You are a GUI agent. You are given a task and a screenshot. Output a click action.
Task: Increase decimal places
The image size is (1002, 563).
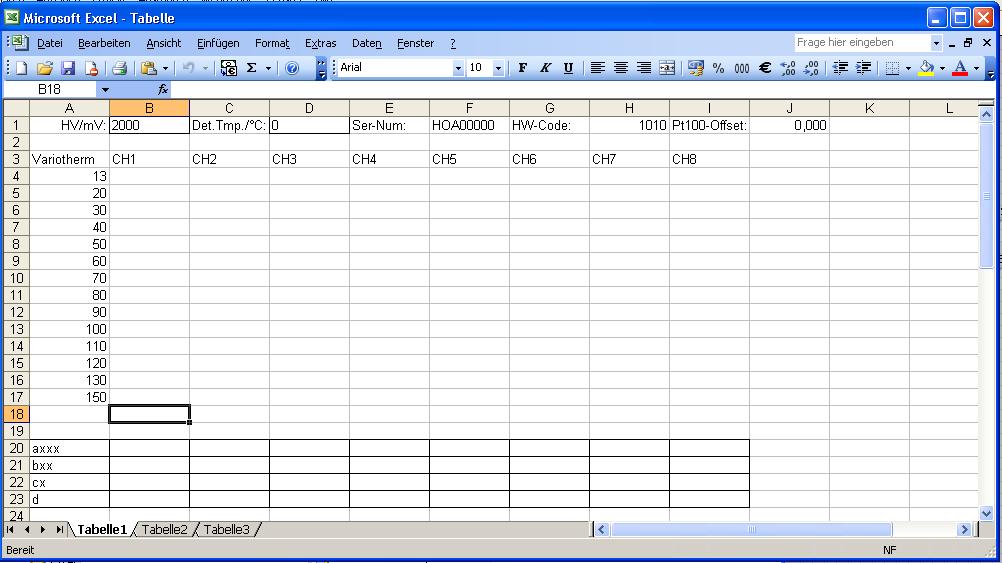(x=788, y=68)
